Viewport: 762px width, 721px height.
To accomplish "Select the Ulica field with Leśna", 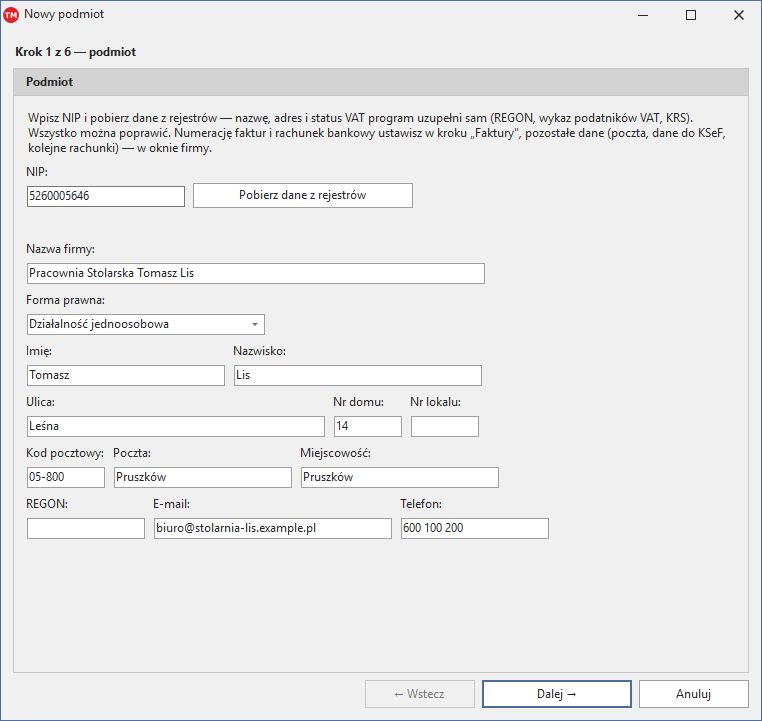I will tap(176, 427).
